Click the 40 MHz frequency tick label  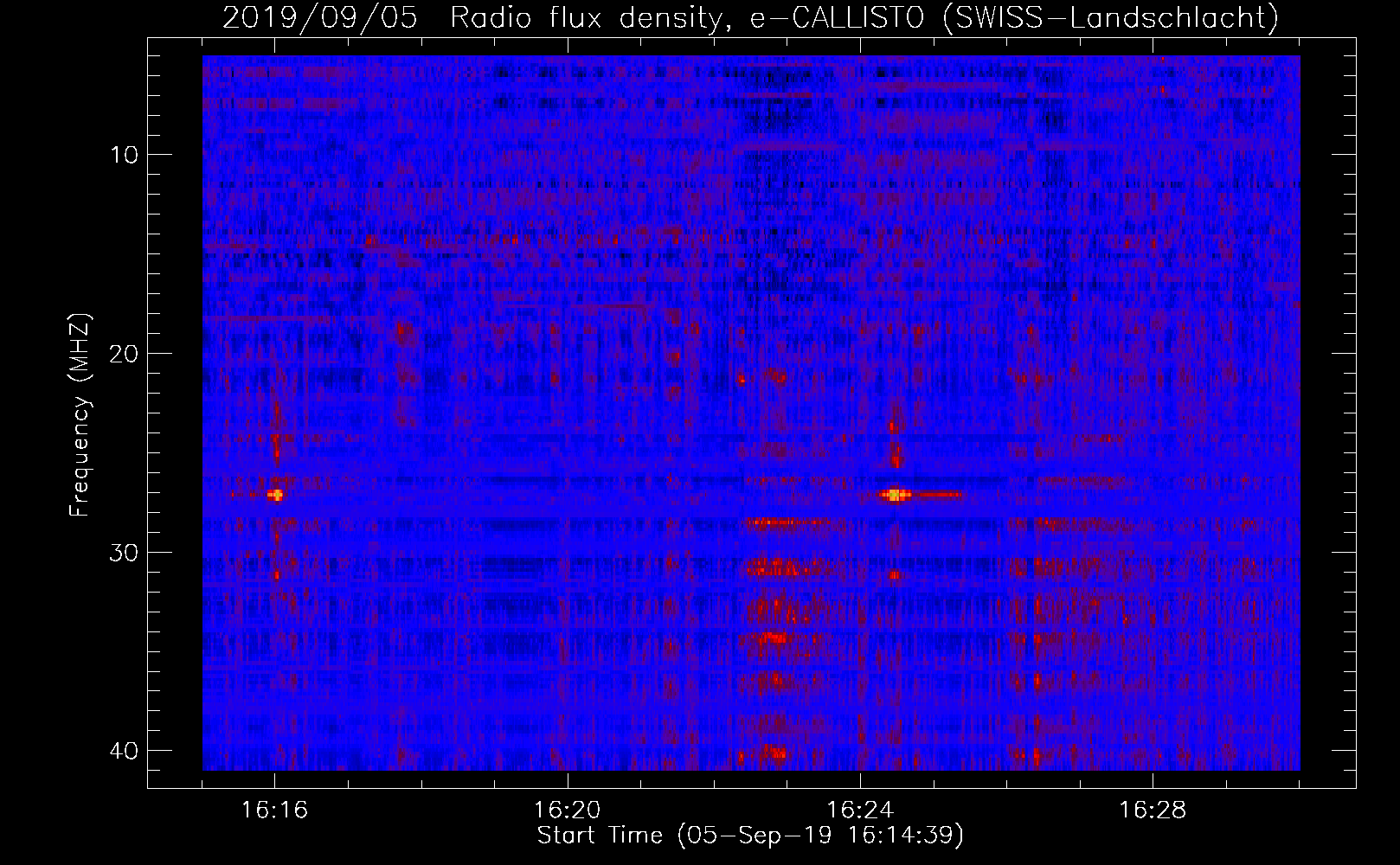tap(125, 751)
